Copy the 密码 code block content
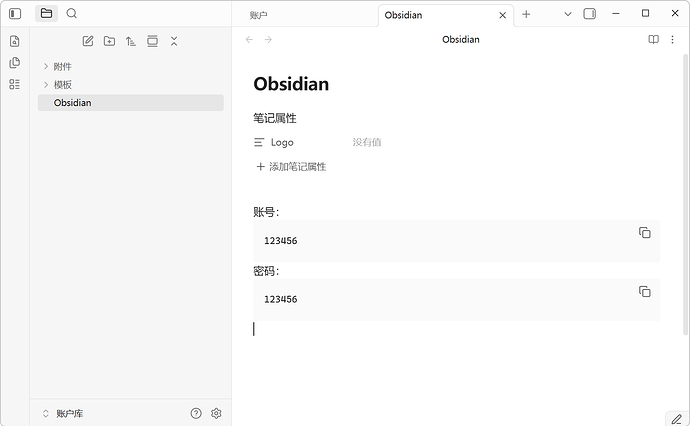This screenshot has height=426, width=690. coord(644,292)
